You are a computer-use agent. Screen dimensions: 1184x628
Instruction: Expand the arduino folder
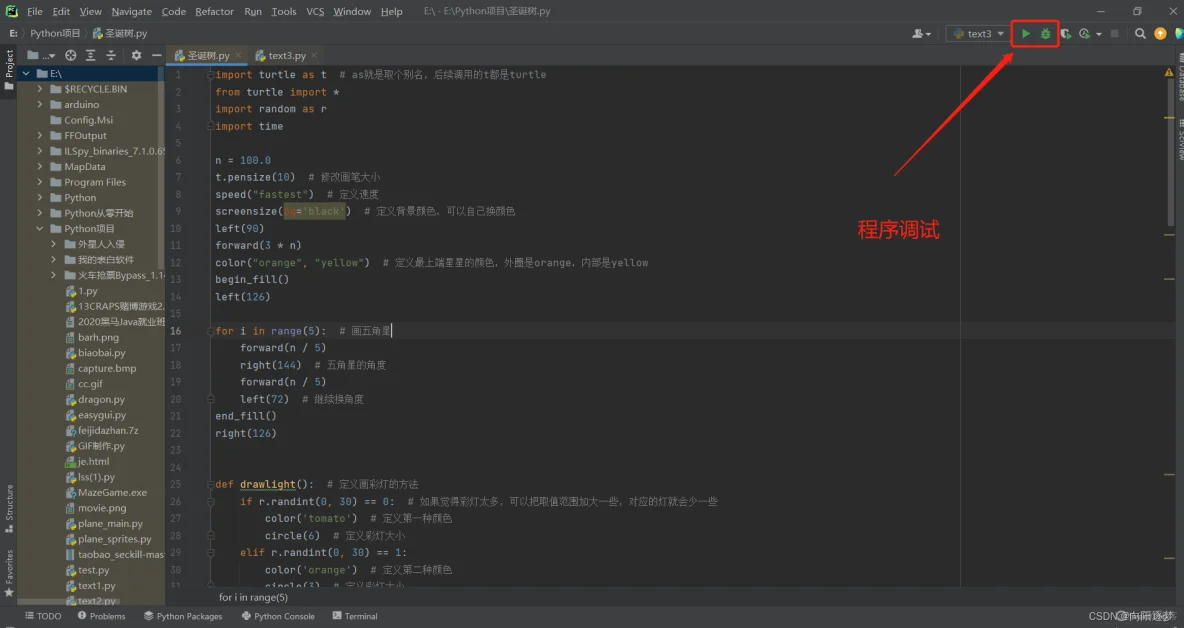pos(40,104)
